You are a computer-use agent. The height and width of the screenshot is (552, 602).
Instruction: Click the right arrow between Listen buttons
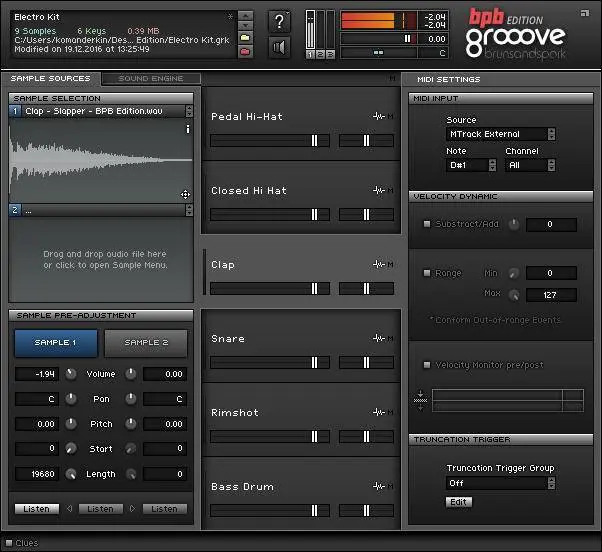click(132, 509)
